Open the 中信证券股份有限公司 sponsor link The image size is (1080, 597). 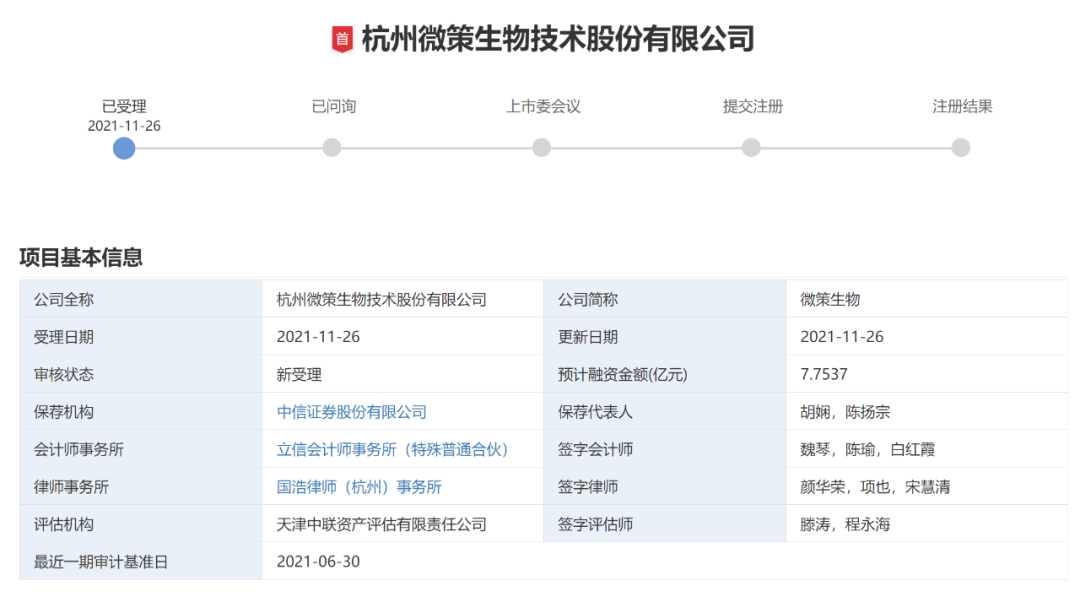point(352,412)
